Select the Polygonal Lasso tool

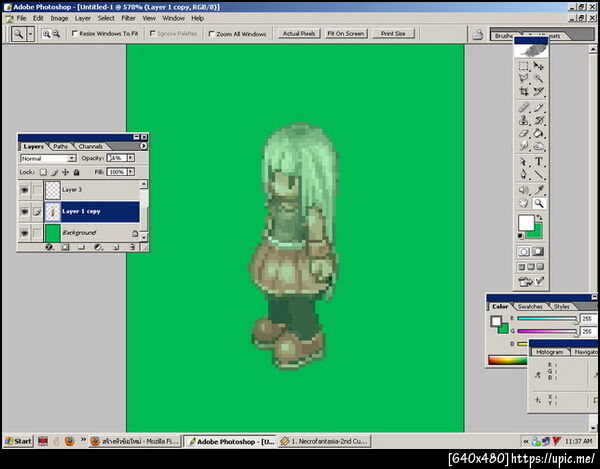[523, 79]
